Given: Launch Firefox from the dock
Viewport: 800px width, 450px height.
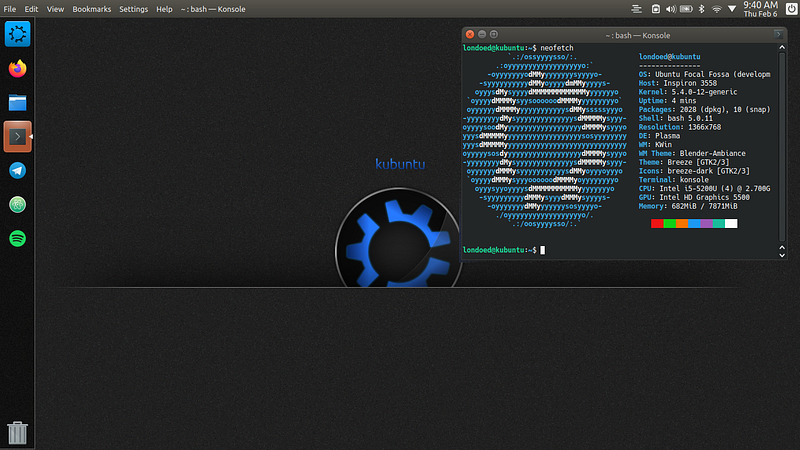Looking at the screenshot, I should tap(17, 68).
